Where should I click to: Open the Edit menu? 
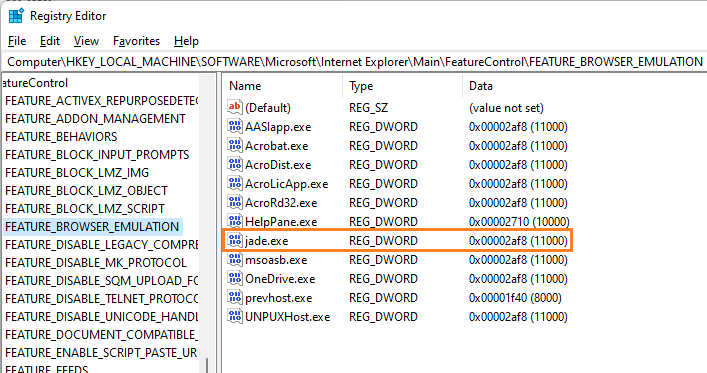coord(50,41)
